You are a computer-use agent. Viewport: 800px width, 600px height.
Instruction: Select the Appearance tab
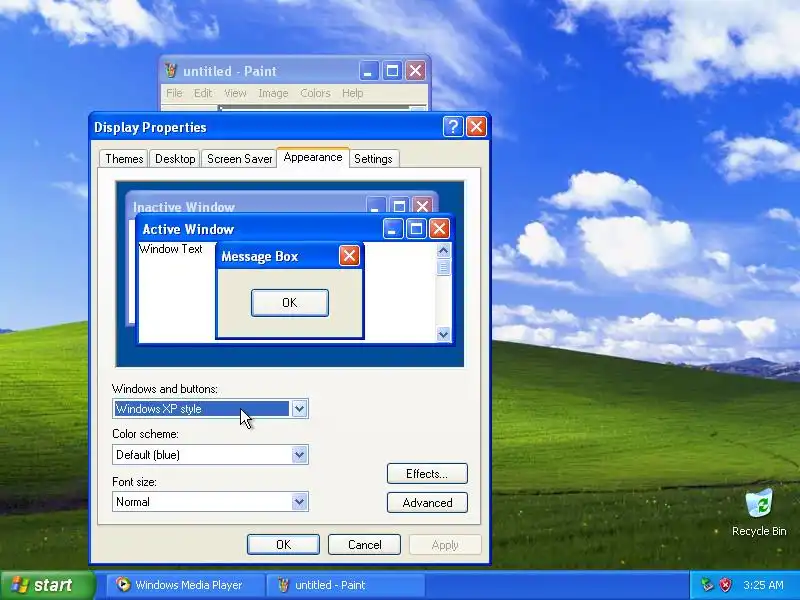click(x=313, y=157)
